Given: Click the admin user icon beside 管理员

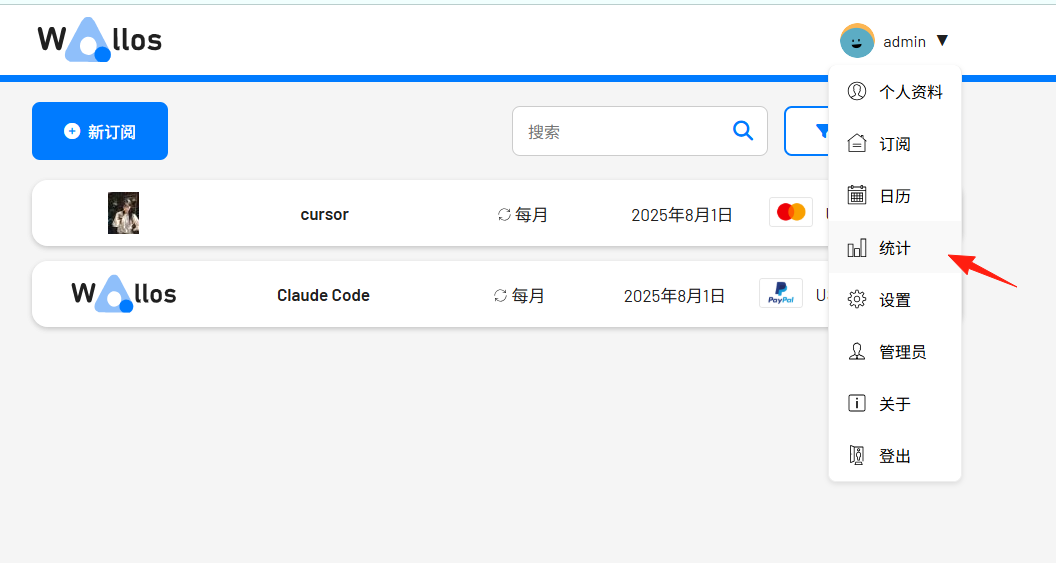Looking at the screenshot, I should 857,352.
